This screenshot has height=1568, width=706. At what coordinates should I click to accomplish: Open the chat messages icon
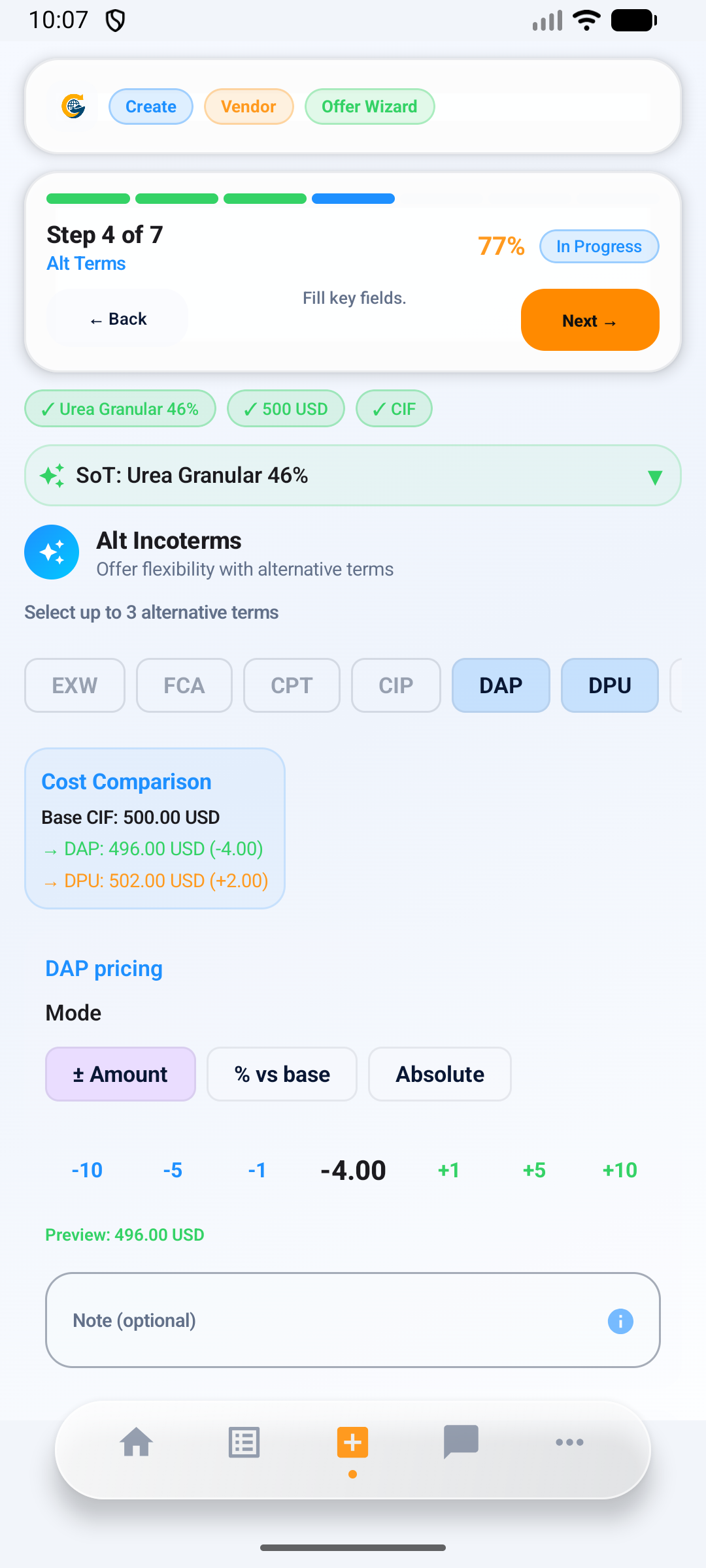coord(461,1442)
